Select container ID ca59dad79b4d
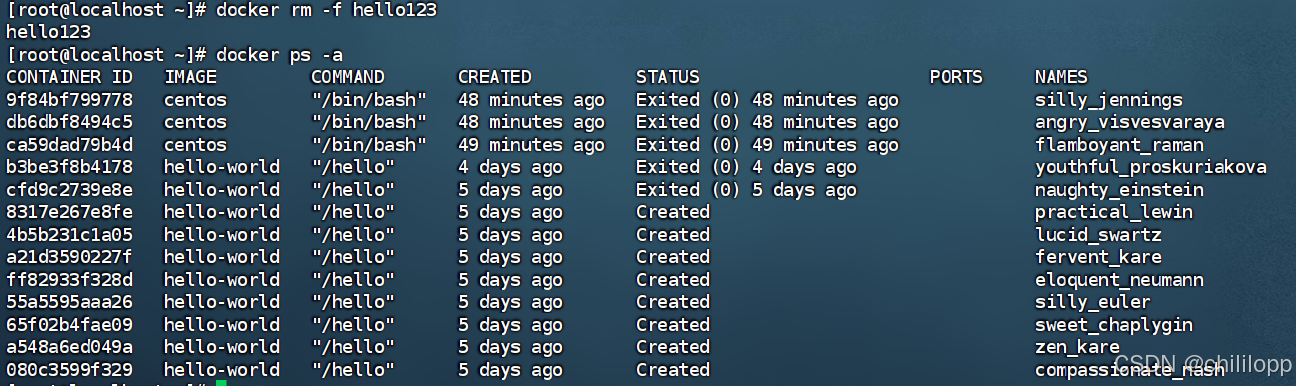This screenshot has height=386, width=1296. point(69,145)
